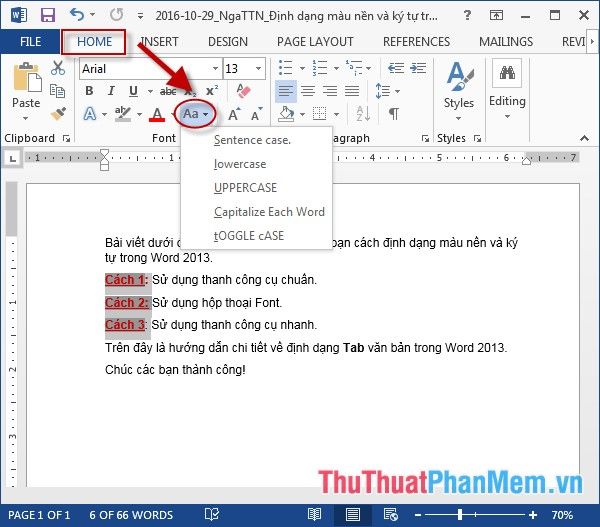Shrink font size with smaller A icon
Screen dimensions: 600x527
[256, 114]
